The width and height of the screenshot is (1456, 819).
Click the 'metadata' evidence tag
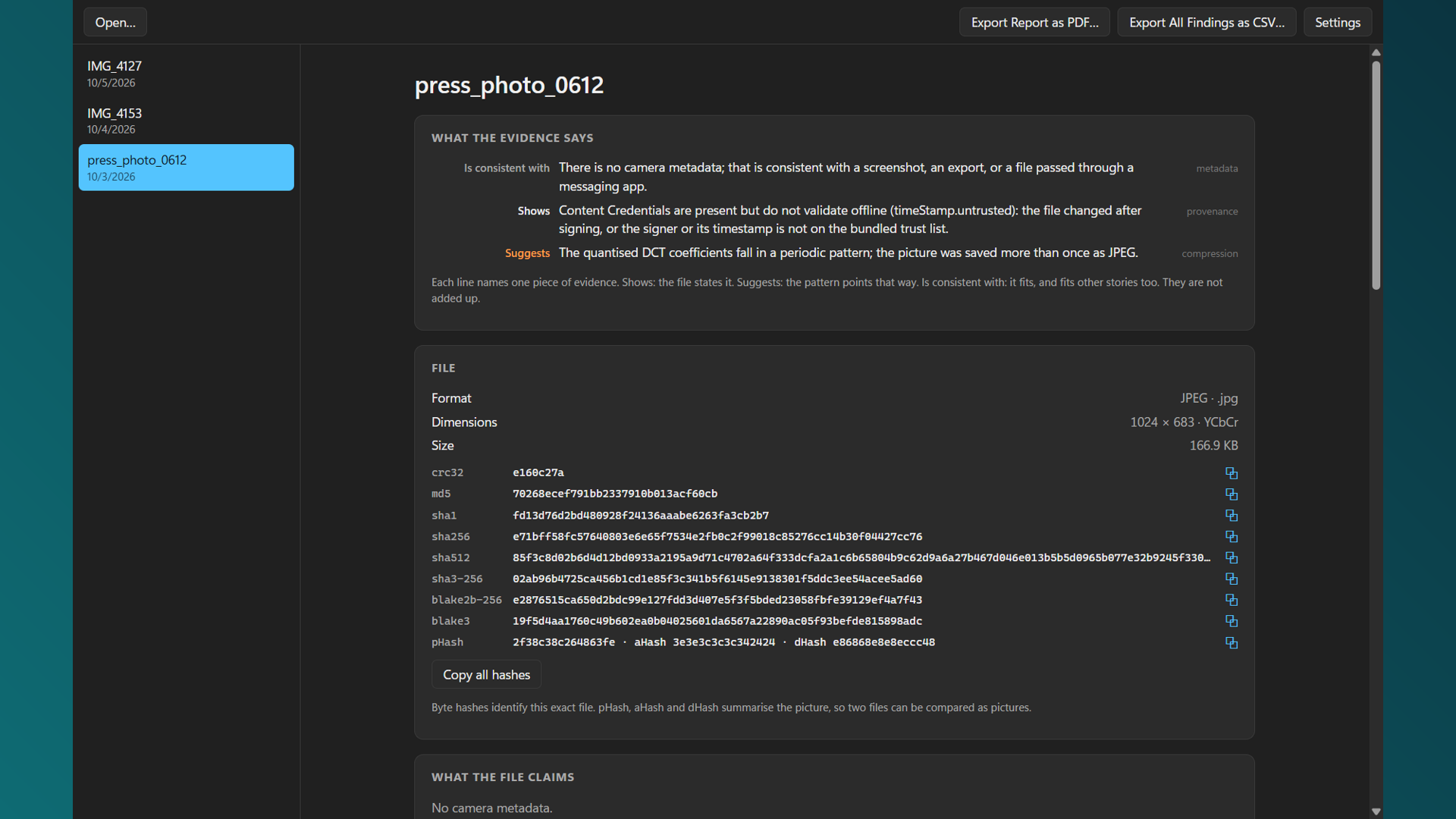tap(1216, 168)
